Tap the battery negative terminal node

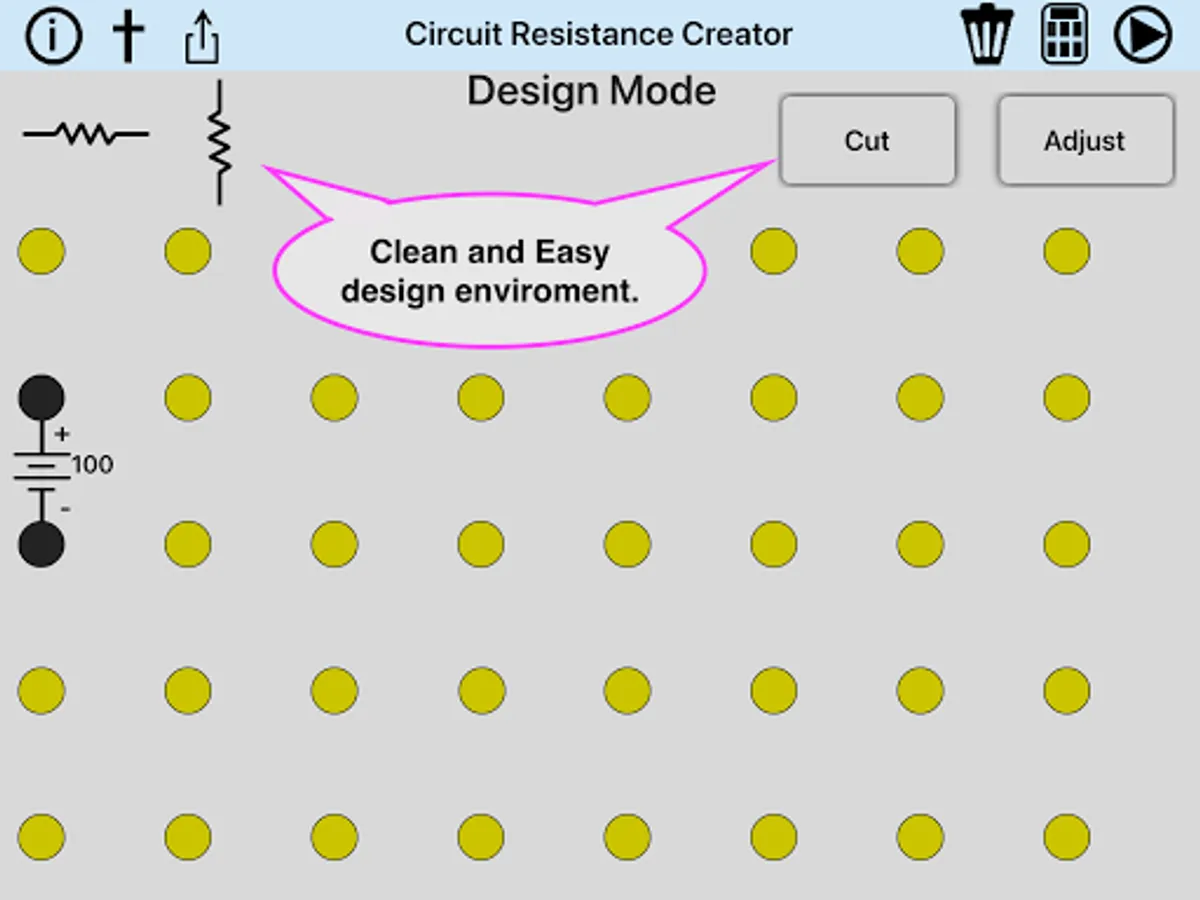(x=42, y=544)
